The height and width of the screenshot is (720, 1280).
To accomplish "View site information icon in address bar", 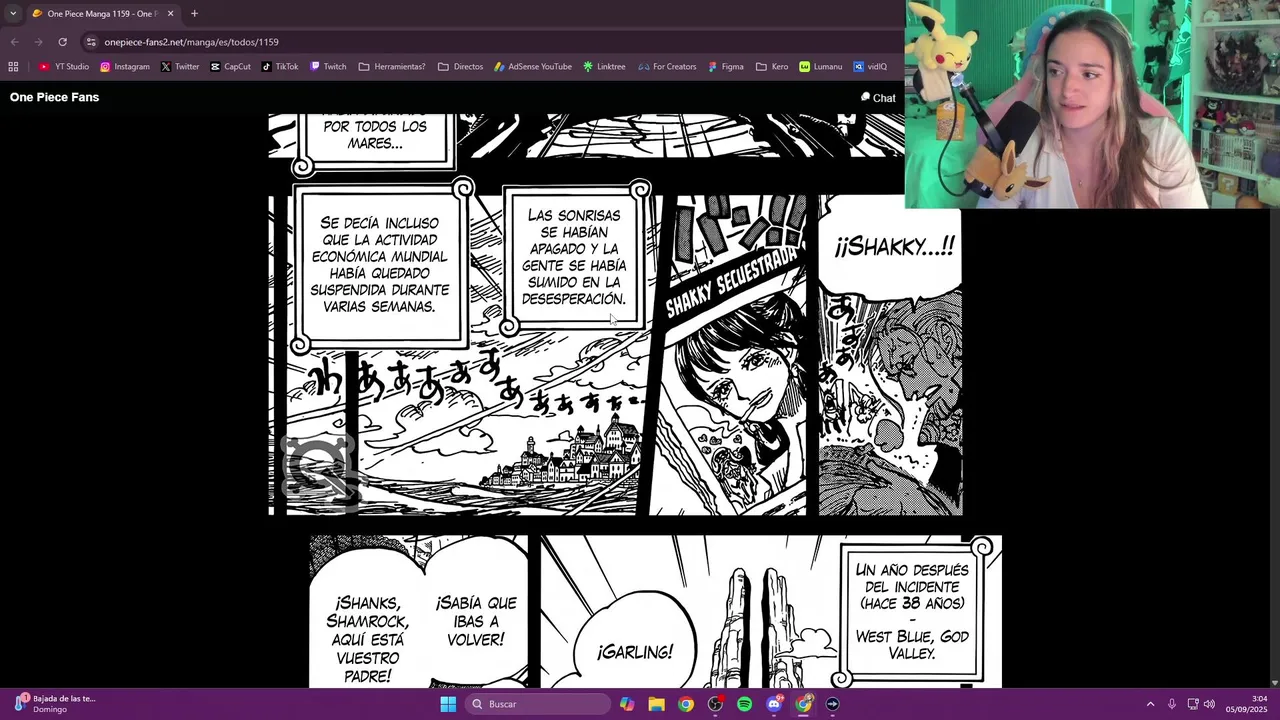I will tap(91, 42).
